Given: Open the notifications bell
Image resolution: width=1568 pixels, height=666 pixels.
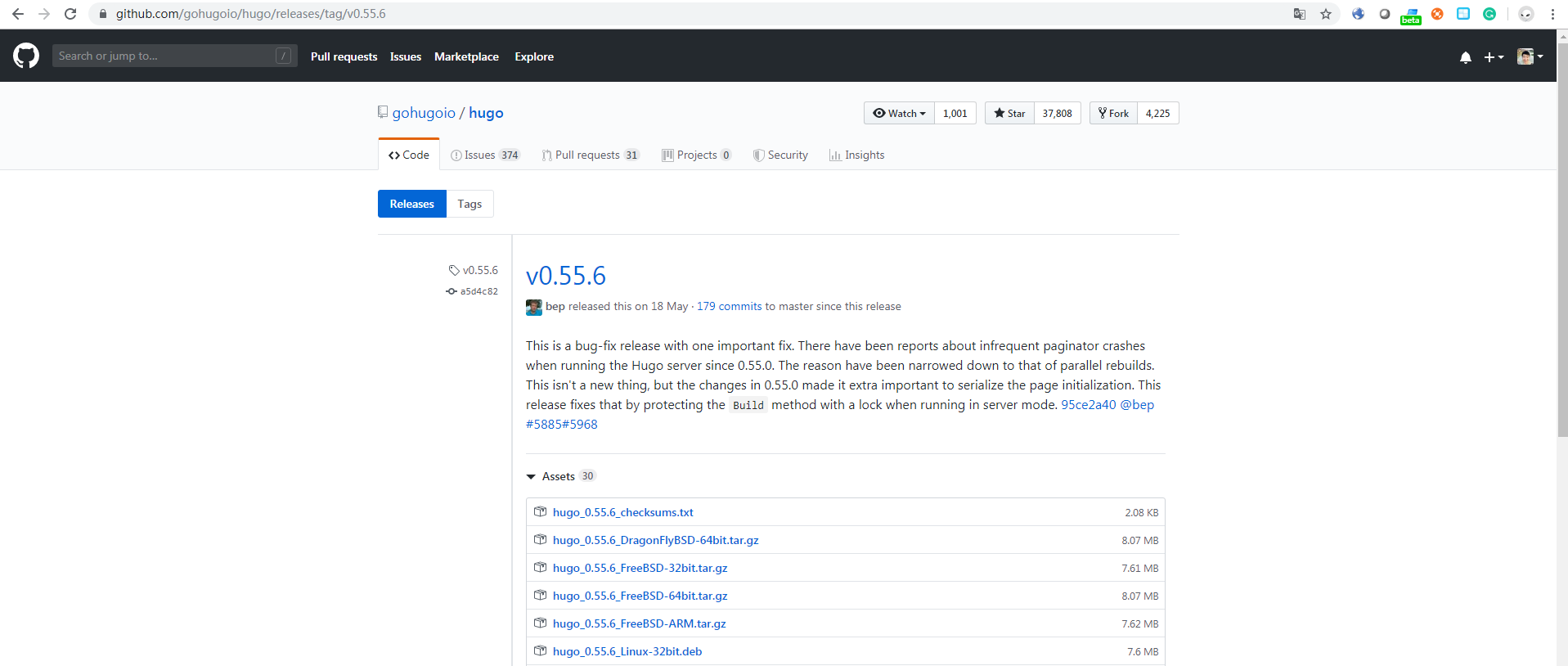Looking at the screenshot, I should click(1466, 56).
